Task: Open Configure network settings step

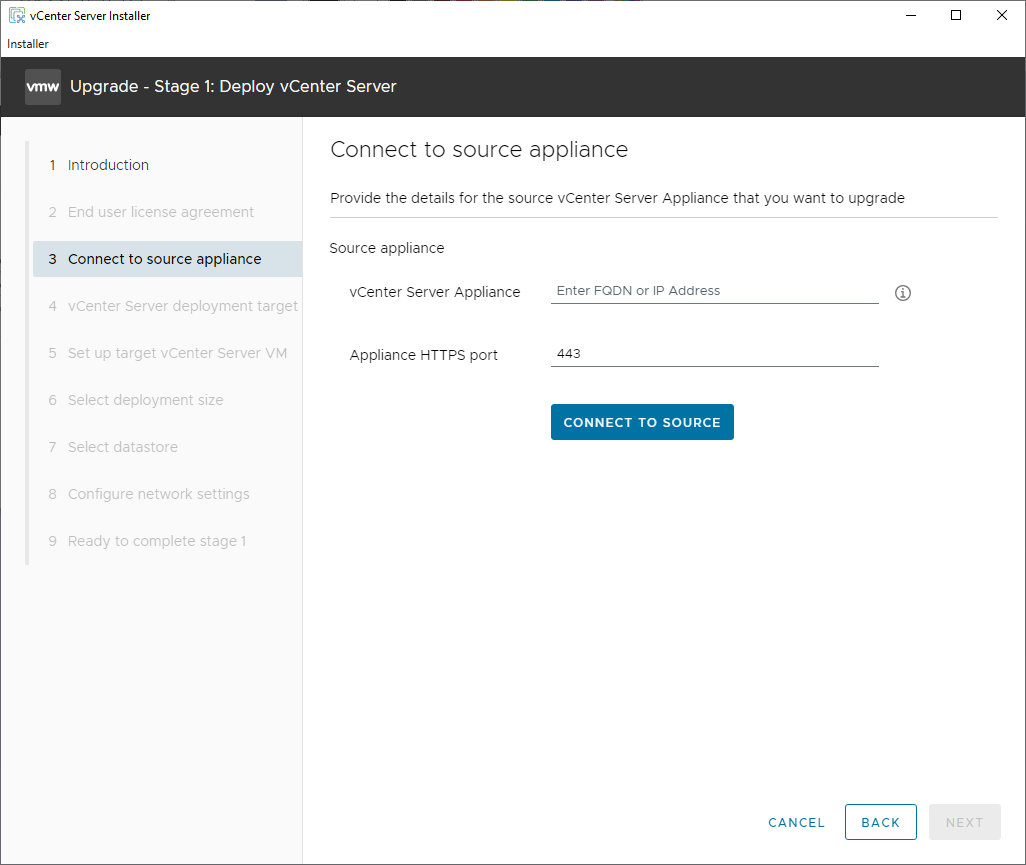Action: [x=158, y=494]
